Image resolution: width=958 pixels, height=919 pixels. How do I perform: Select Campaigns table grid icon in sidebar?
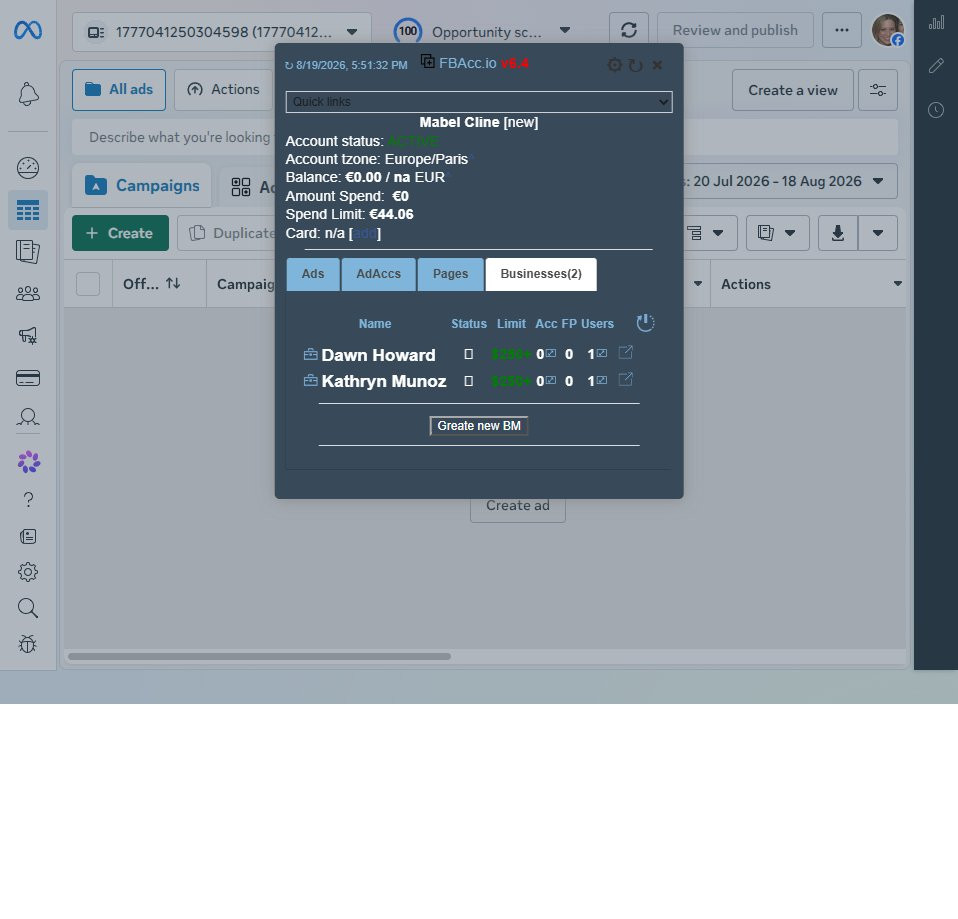(x=28, y=210)
